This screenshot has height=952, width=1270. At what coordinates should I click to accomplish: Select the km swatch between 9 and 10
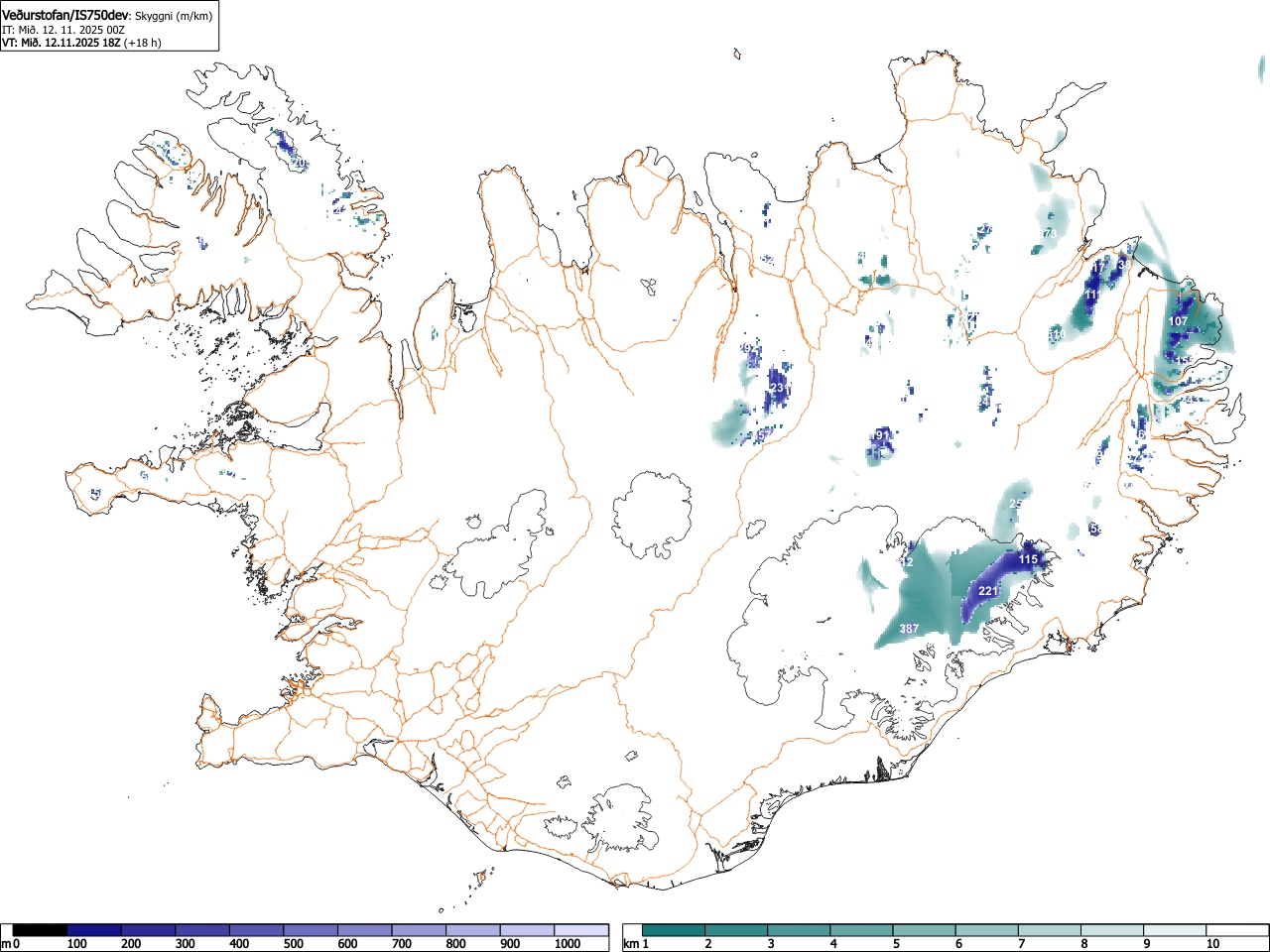(x=1174, y=930)
